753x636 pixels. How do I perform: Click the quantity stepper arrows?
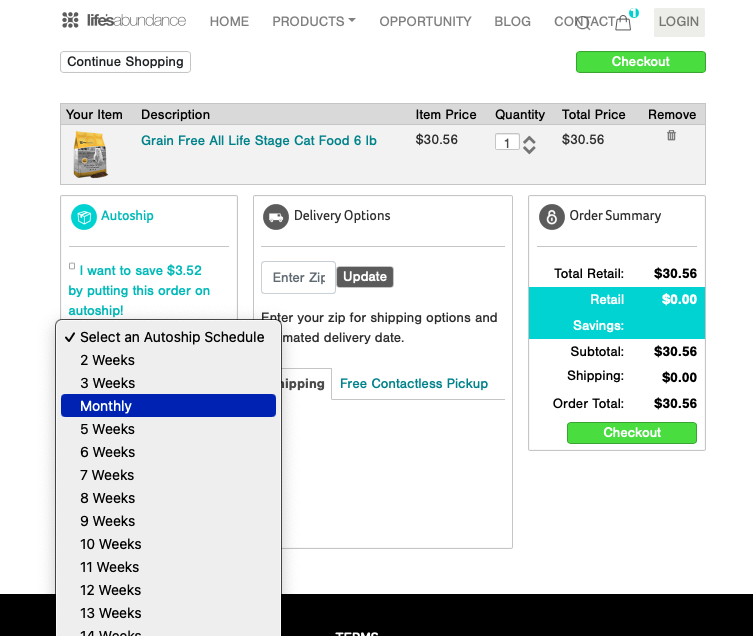(529, 145)
